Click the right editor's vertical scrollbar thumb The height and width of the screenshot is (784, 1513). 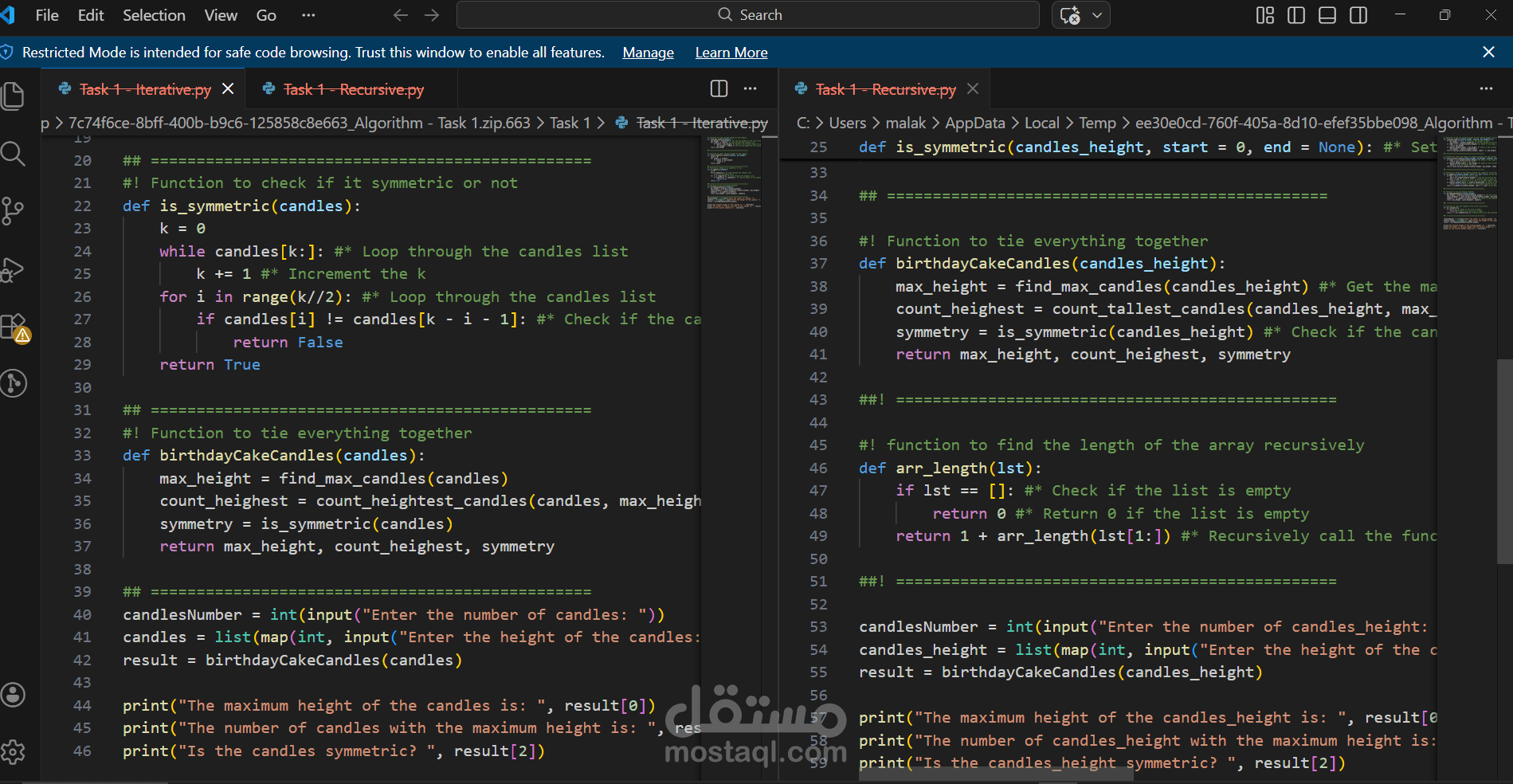pos(1505,461)
